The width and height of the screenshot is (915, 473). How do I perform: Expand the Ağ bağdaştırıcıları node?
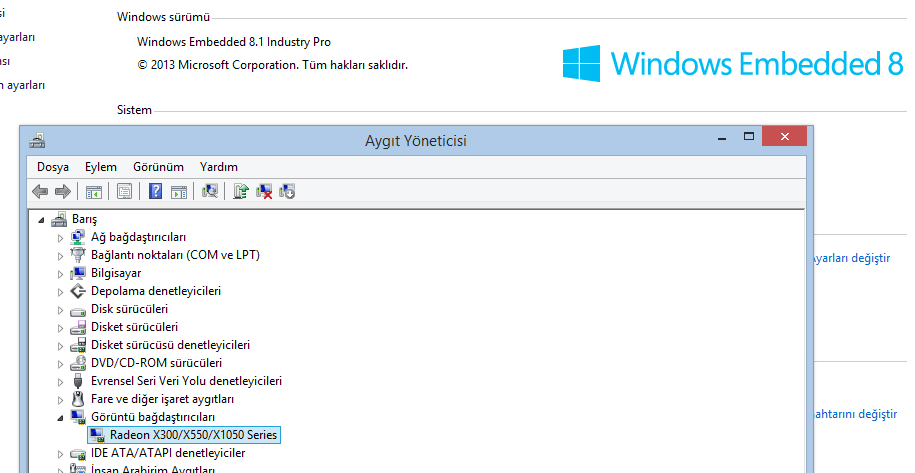pyautogui.click(x=60, y=237)
